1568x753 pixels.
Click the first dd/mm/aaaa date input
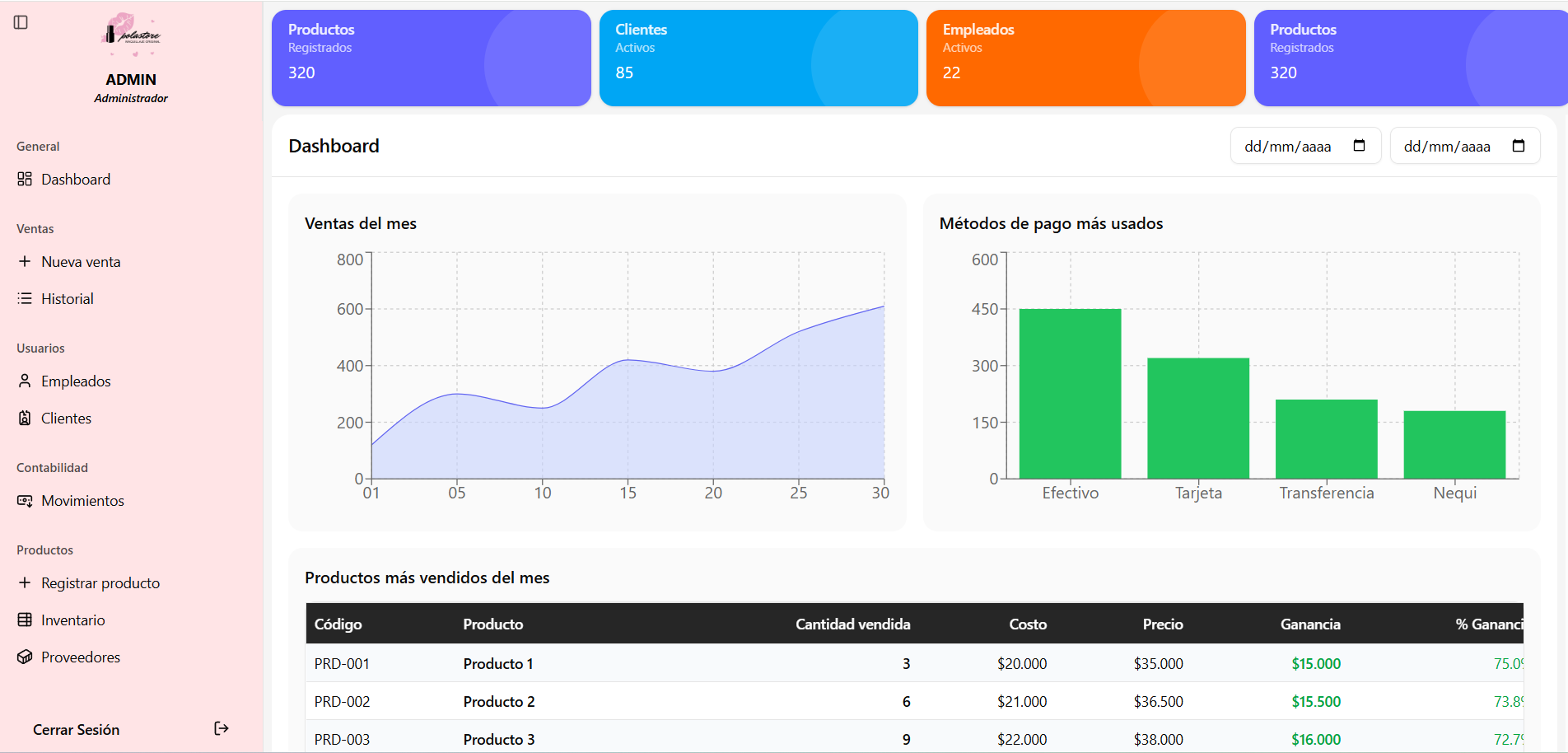1305,146
